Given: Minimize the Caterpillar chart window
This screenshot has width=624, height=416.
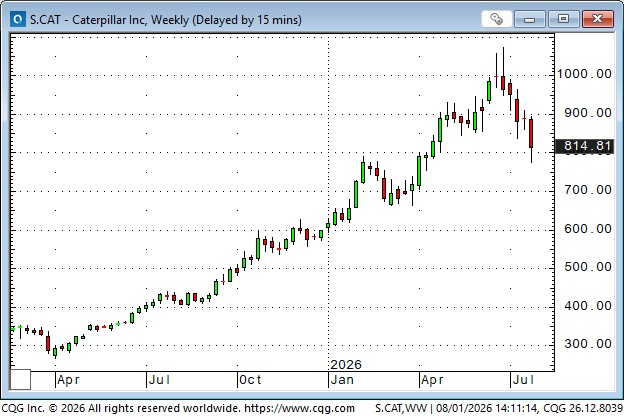Looking at the screenshot, I should coord(529,19).
